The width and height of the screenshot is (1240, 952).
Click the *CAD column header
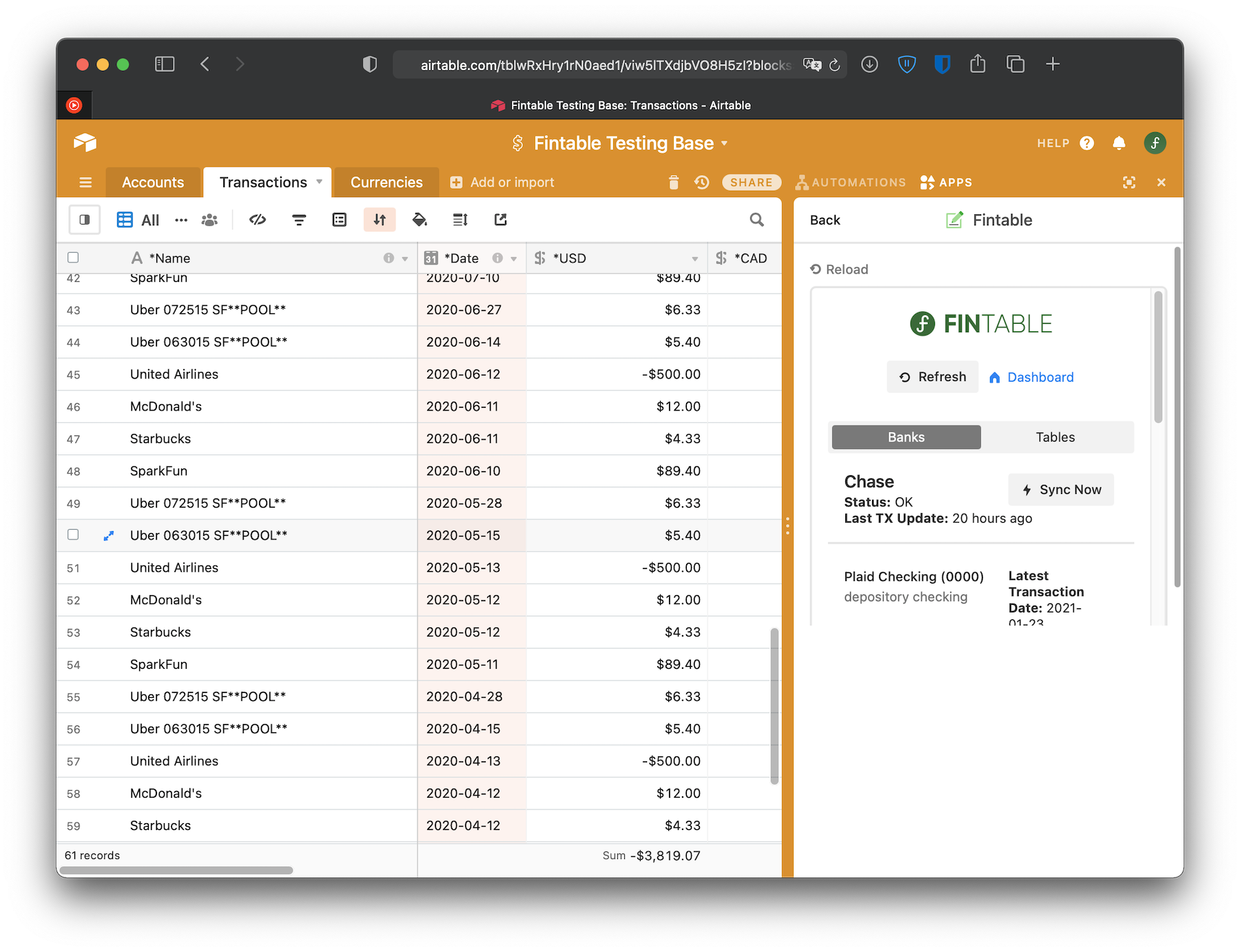point(745,258)
